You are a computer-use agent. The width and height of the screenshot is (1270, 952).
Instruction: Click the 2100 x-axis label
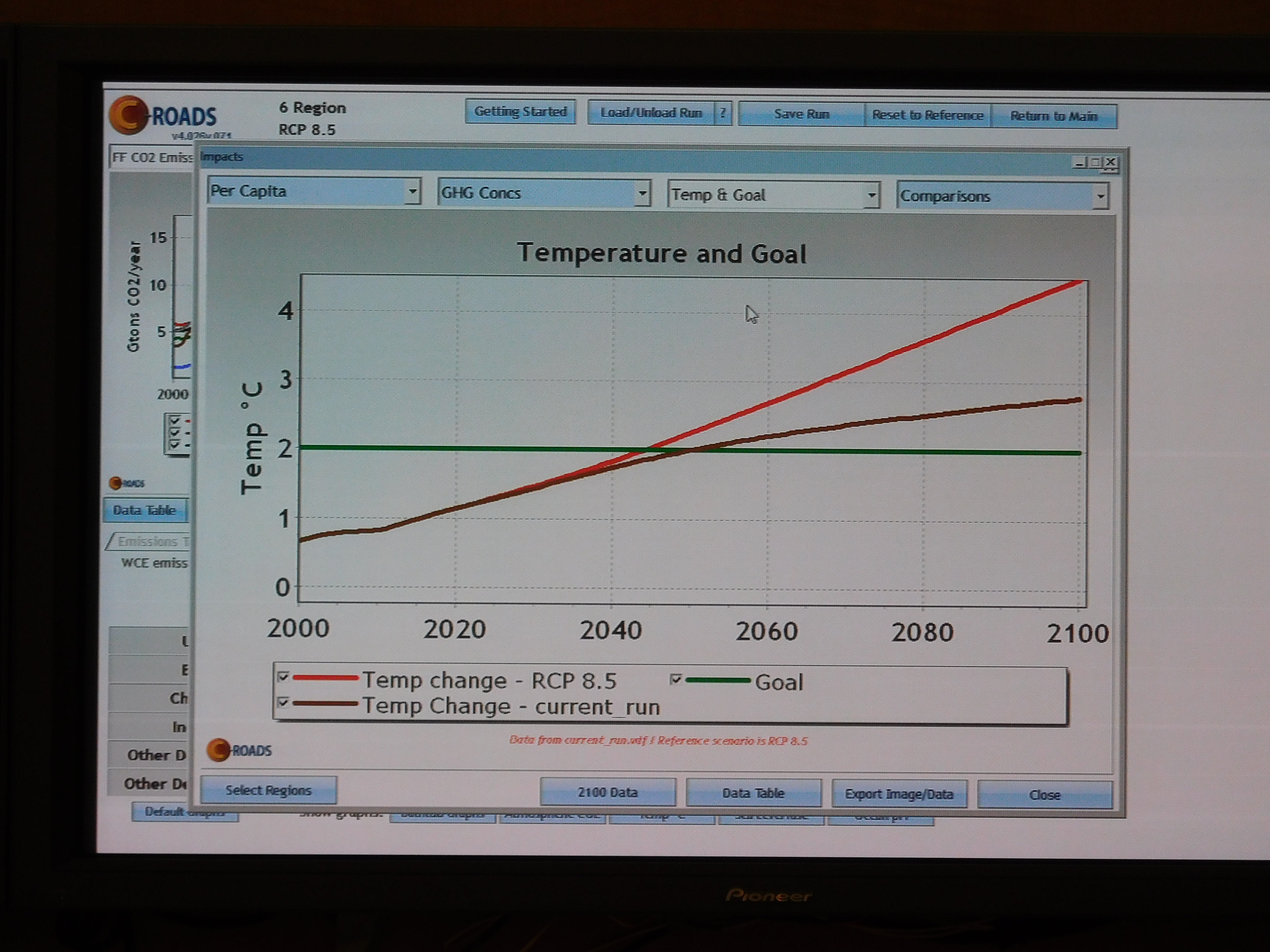(1078, 634)
